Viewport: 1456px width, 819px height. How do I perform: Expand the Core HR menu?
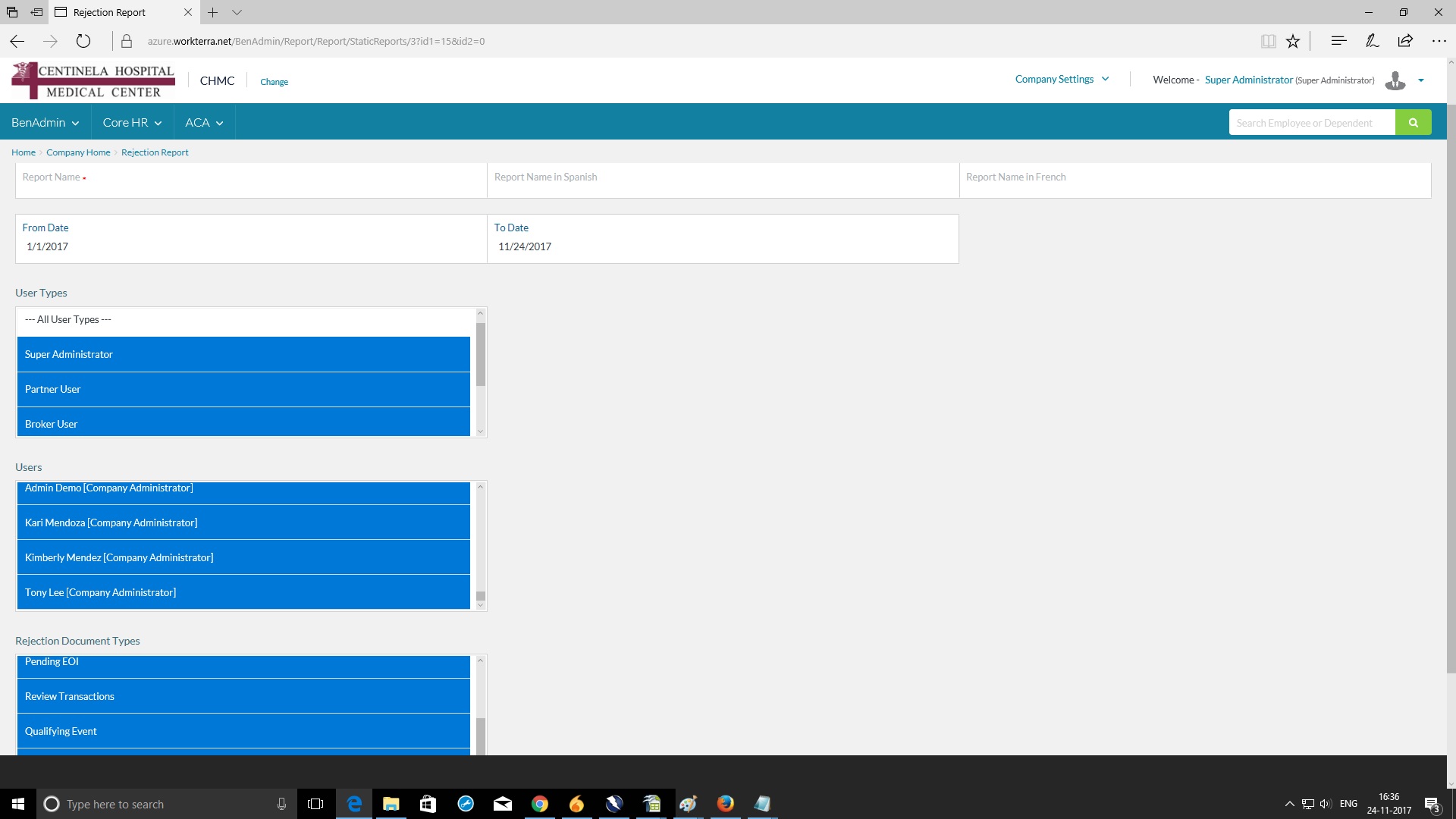[x=132, y=122]
